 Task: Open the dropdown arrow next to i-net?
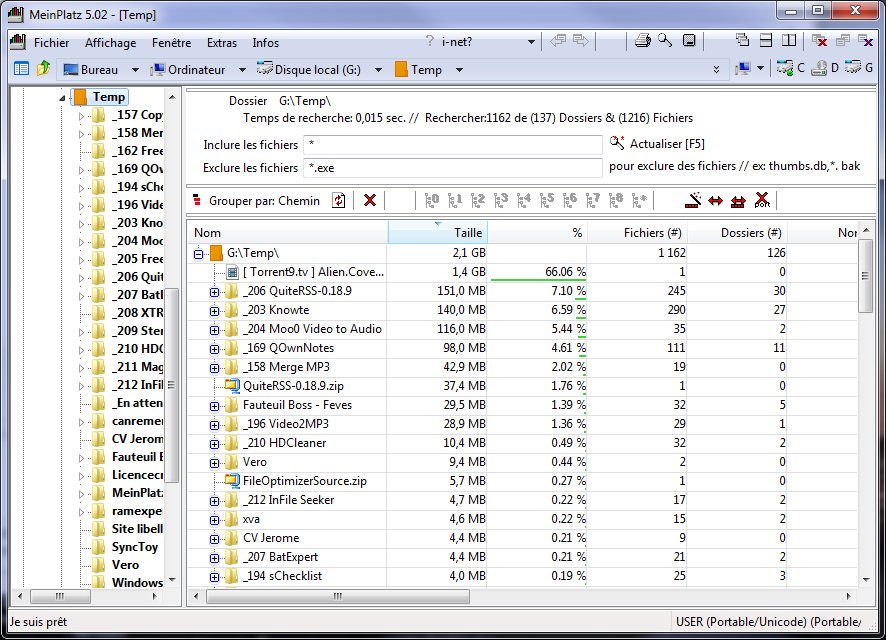(531, 42)
